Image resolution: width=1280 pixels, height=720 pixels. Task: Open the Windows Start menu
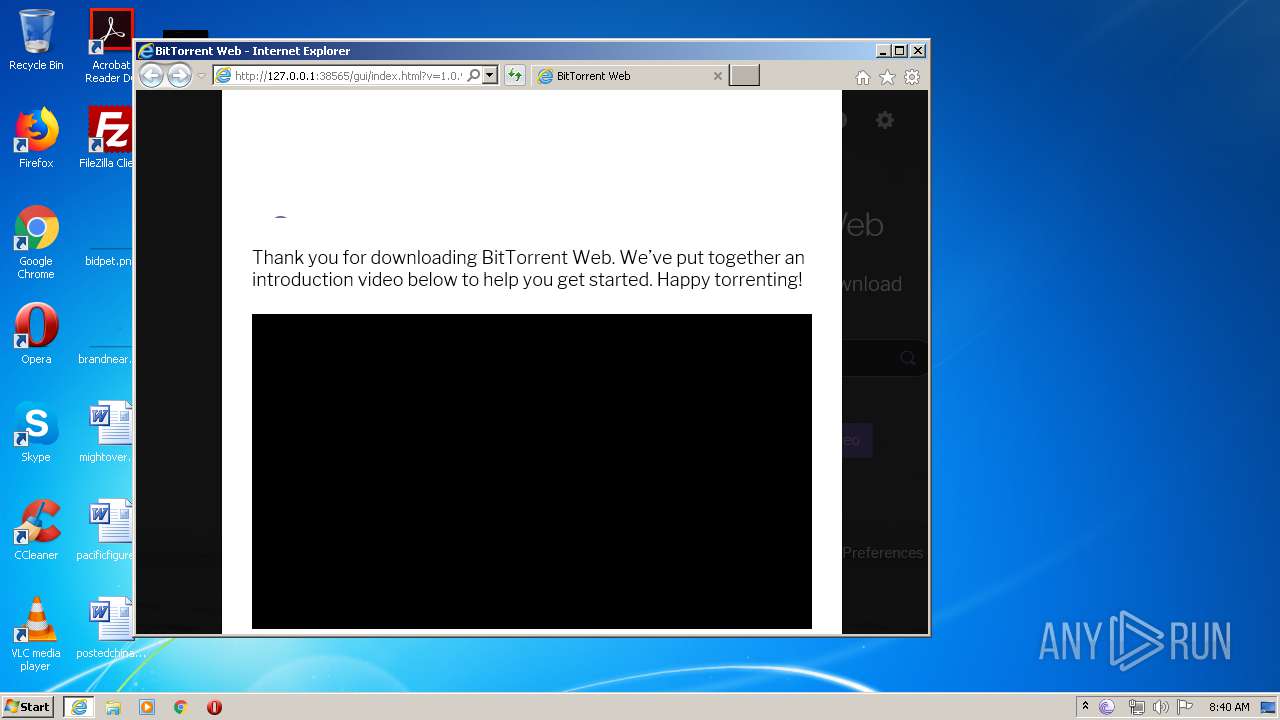click(x=28, y=707)
